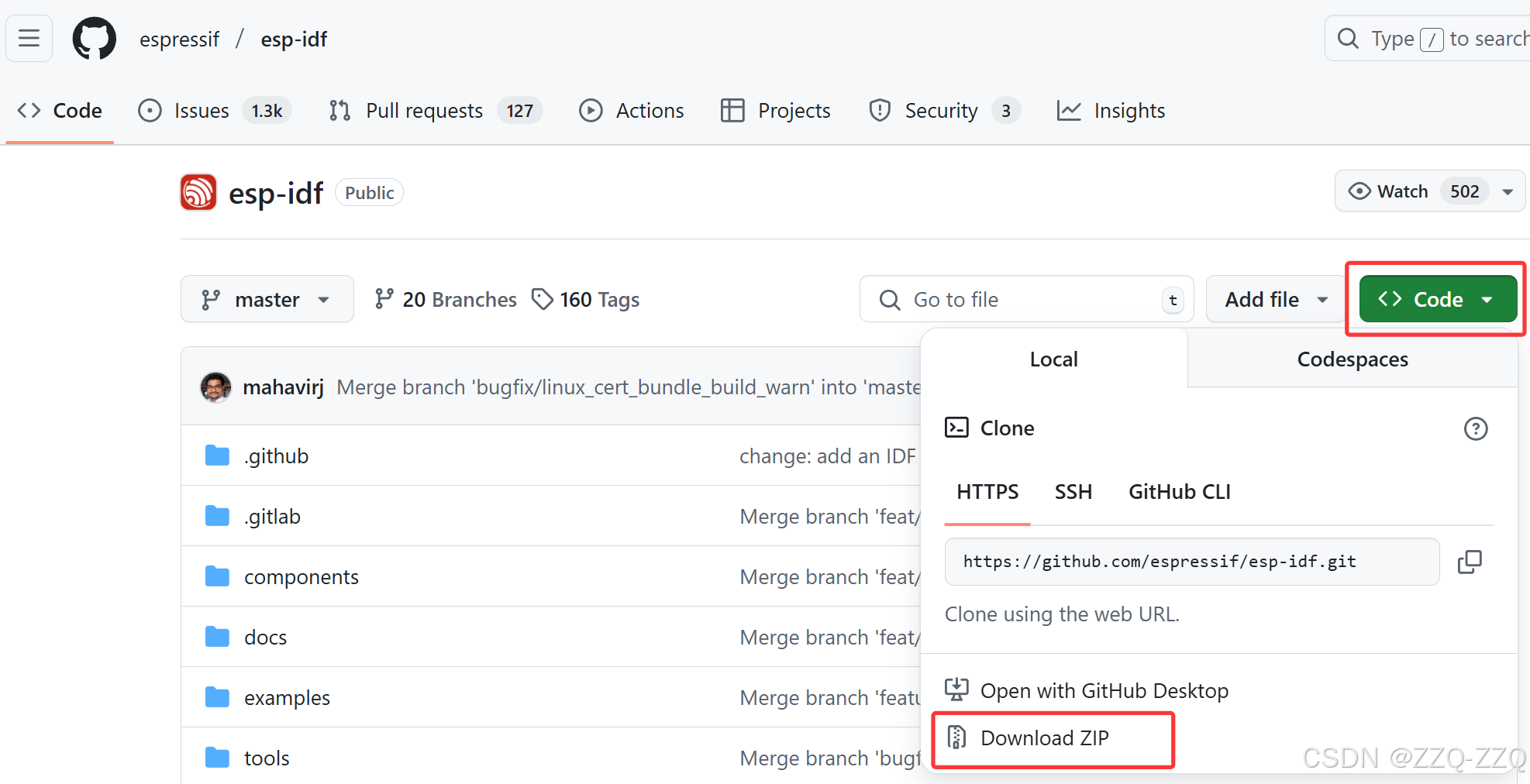Open the Watch options dropdown arrow
1530x784 pixels.
coord(1508,191)
